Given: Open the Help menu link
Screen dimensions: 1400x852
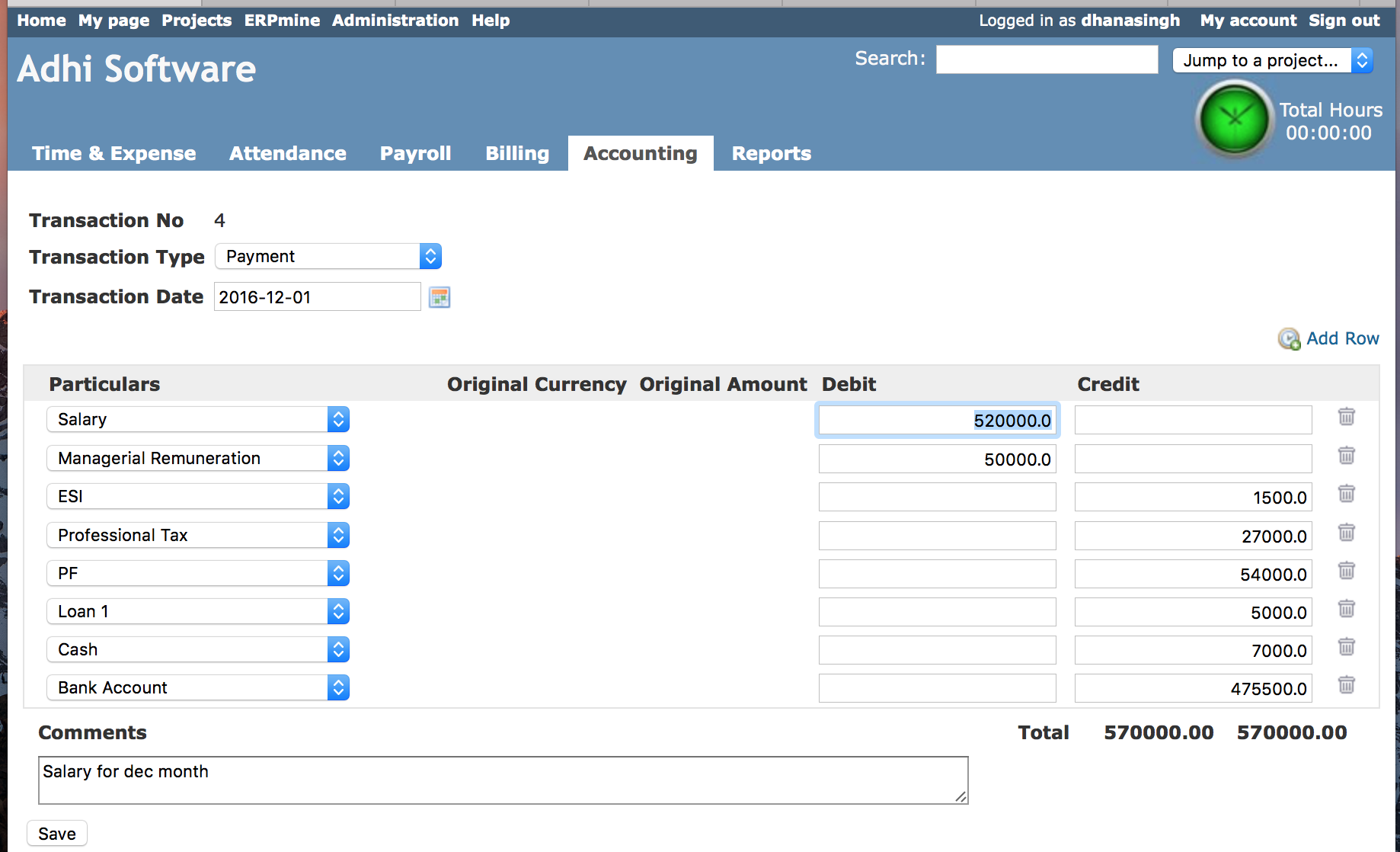Looking at the screenshot, I should (x=491, y=21).
